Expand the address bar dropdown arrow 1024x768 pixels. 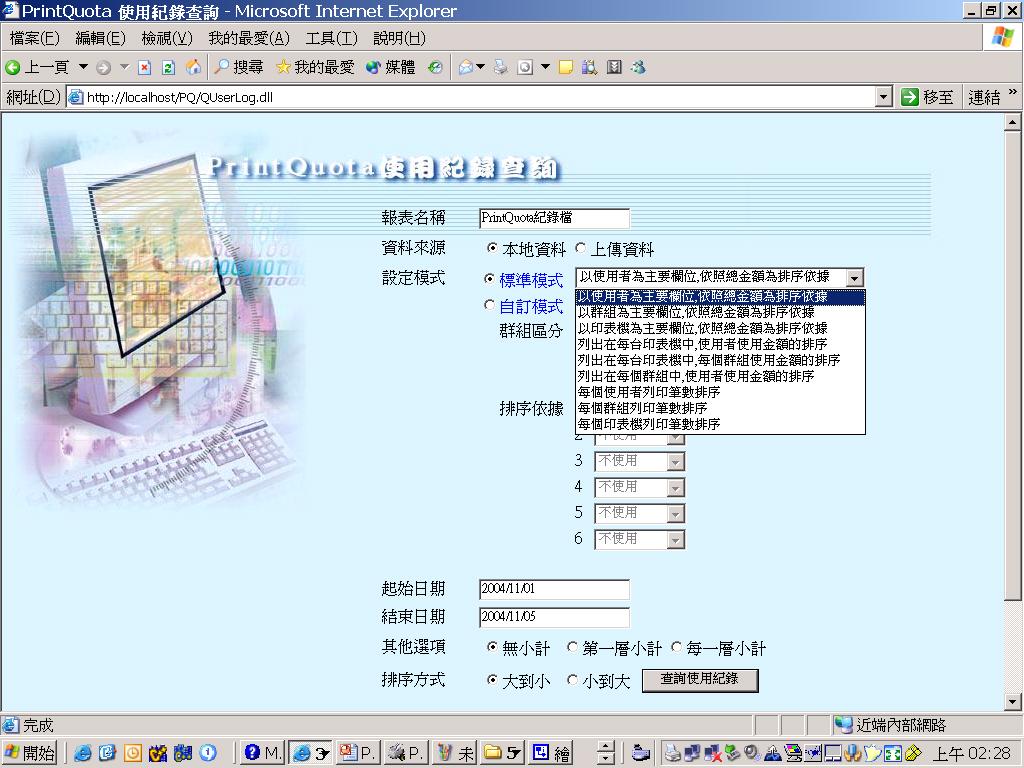[883, 97]
